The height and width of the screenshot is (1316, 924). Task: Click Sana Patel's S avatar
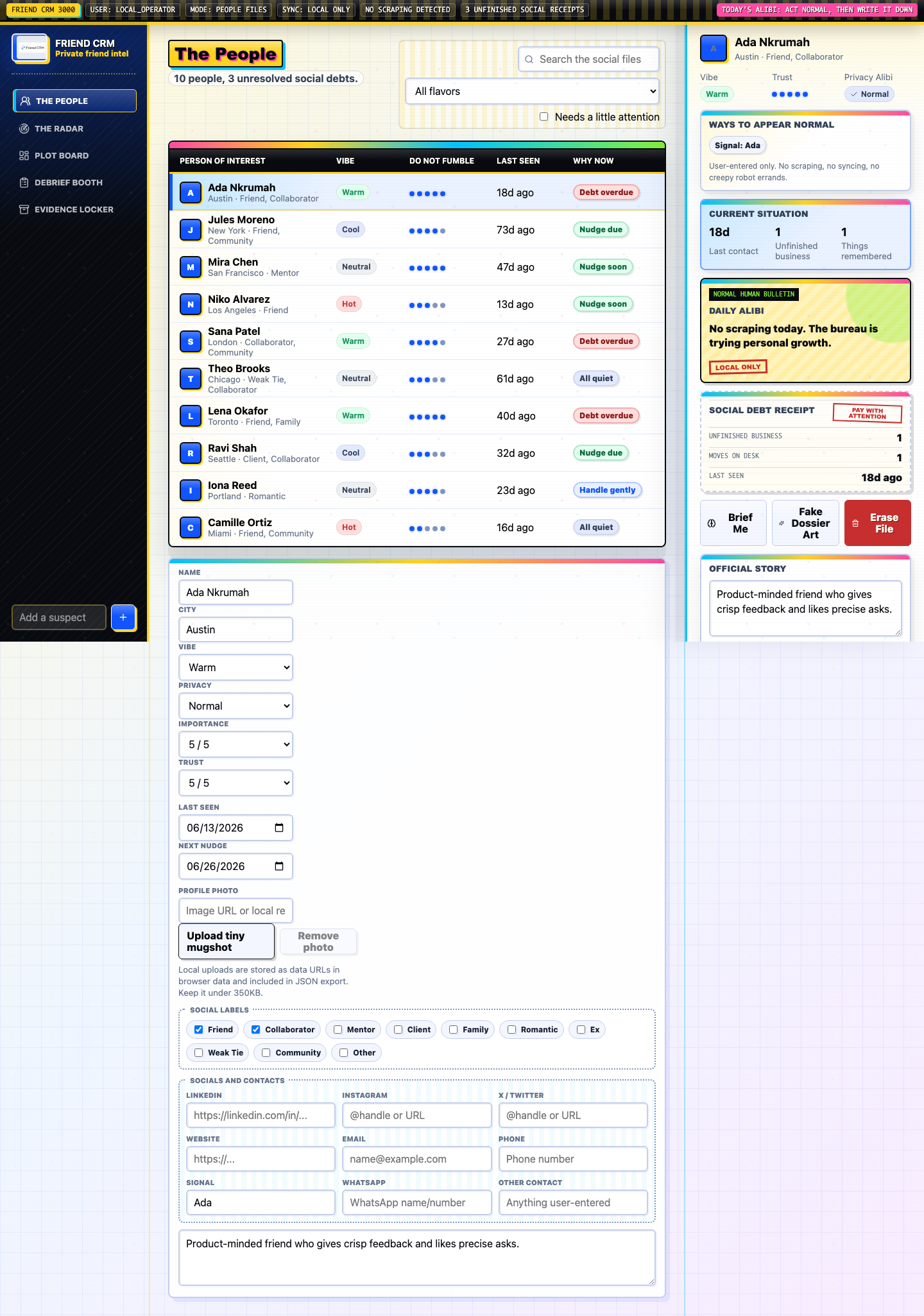(191, 341)
